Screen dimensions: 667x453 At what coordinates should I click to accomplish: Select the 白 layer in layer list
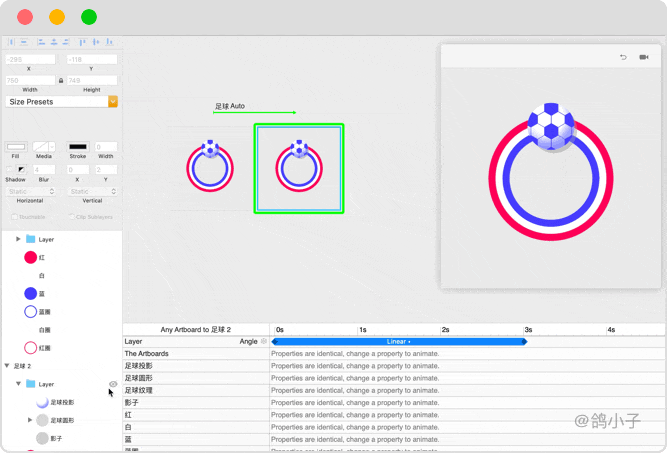[x=42, y=276]
